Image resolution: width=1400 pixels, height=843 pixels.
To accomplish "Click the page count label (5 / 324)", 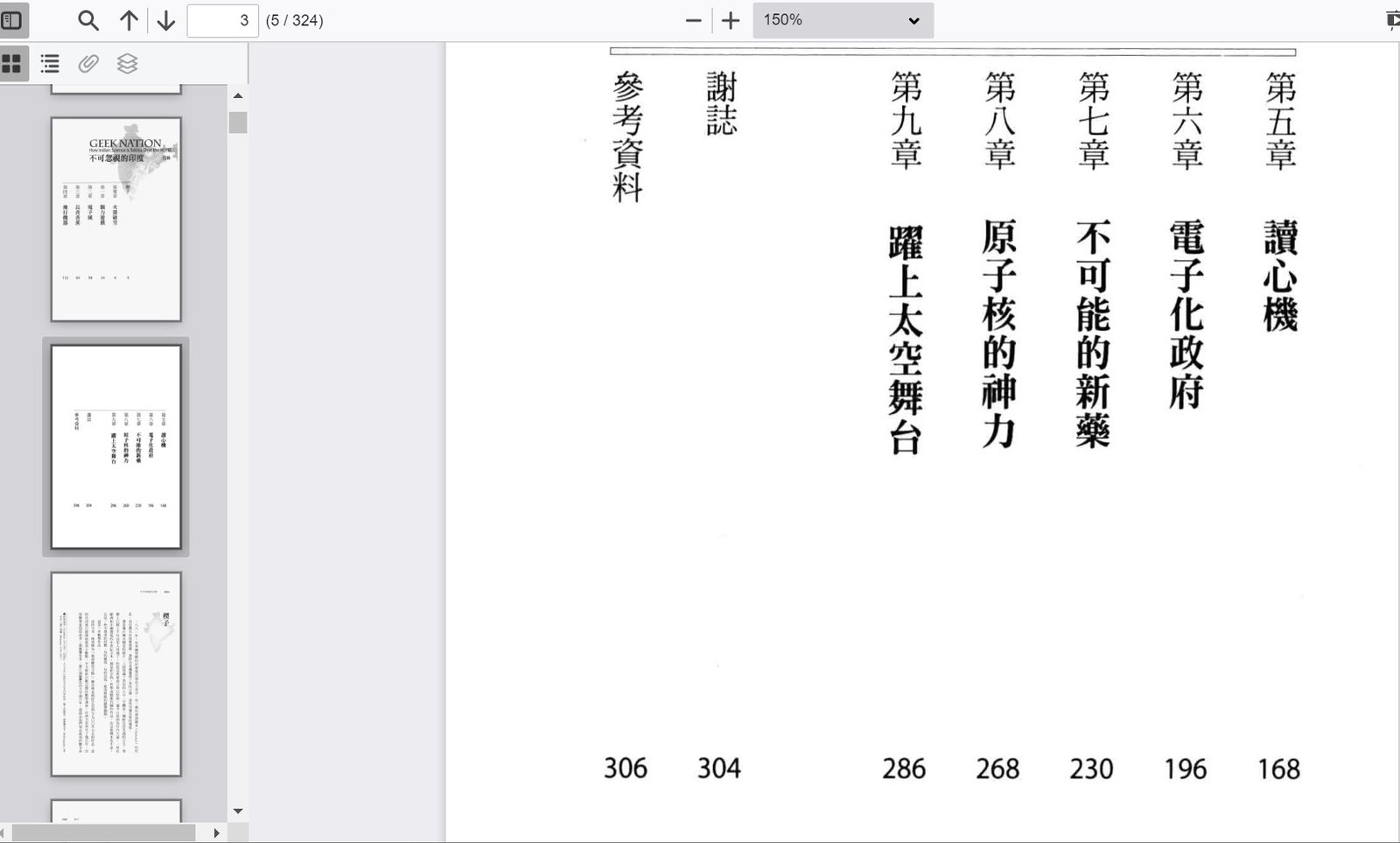I will point(295,20).
